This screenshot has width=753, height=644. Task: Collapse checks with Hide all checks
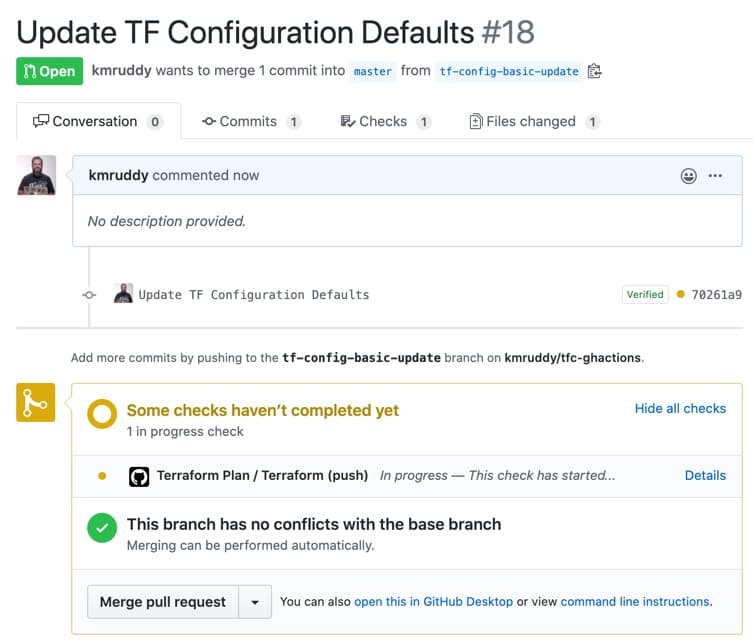680,409
